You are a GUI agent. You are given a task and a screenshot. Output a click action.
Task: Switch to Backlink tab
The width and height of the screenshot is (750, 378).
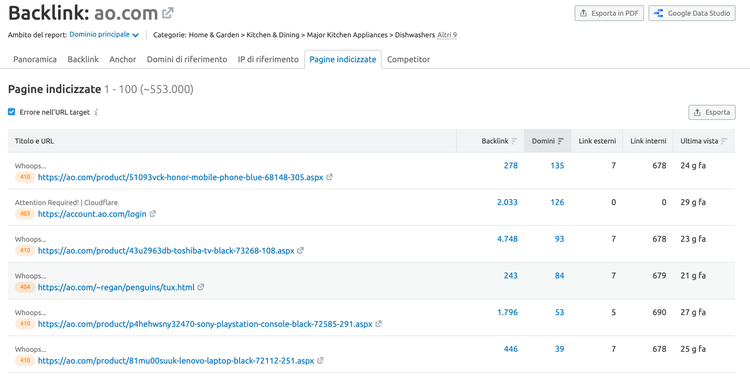click(83, 59)
